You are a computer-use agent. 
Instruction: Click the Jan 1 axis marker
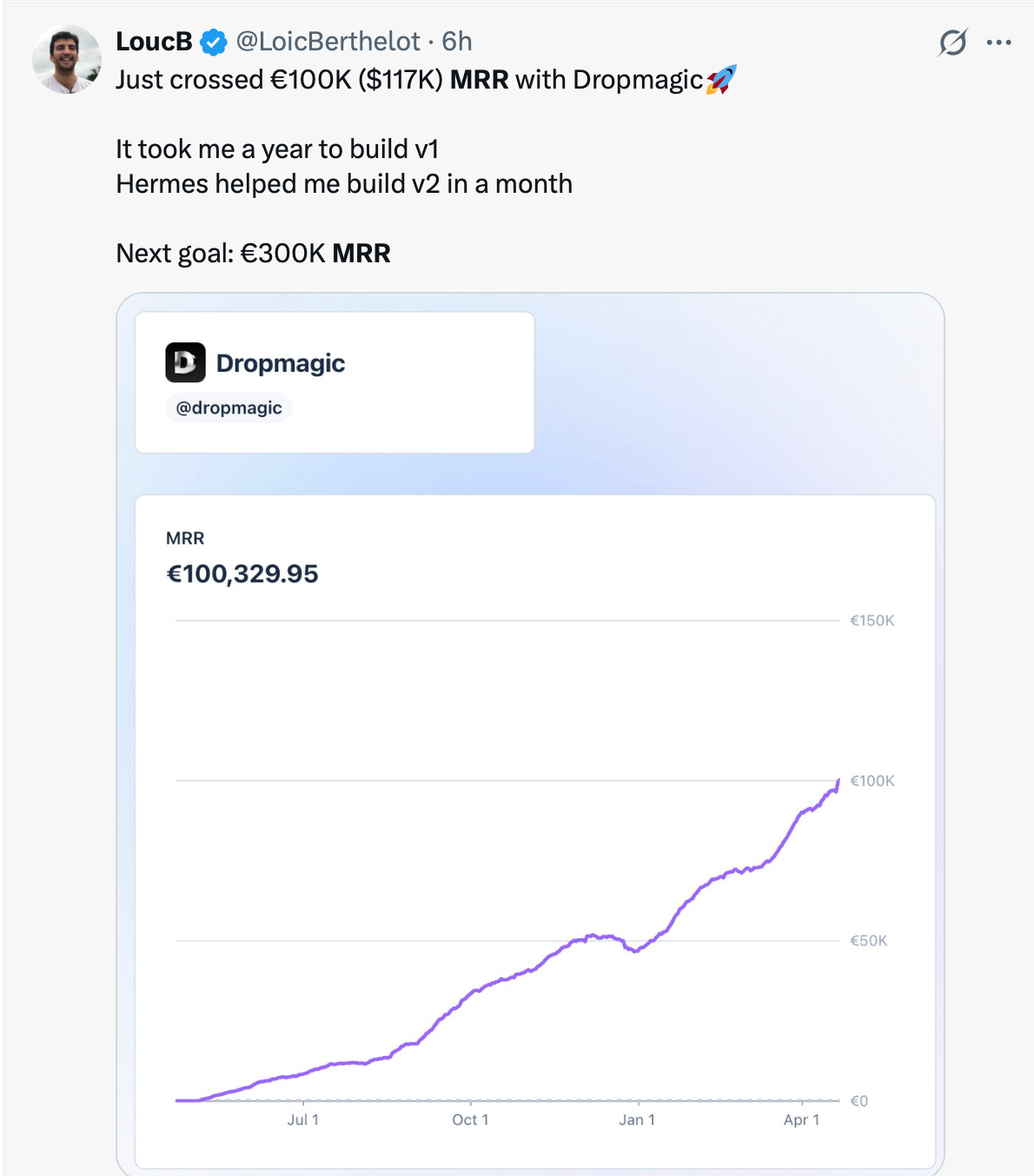click(638, 1120)
